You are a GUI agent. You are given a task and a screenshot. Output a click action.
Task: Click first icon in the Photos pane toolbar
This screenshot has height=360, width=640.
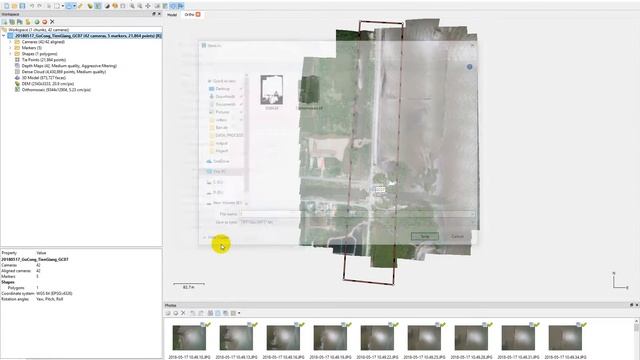point(168,313)
